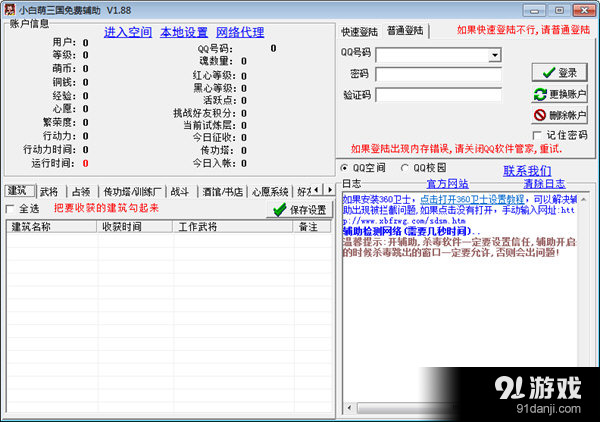The image size is (600, 422).
Task: Click the 备注 column header
Action: point(311,226)
